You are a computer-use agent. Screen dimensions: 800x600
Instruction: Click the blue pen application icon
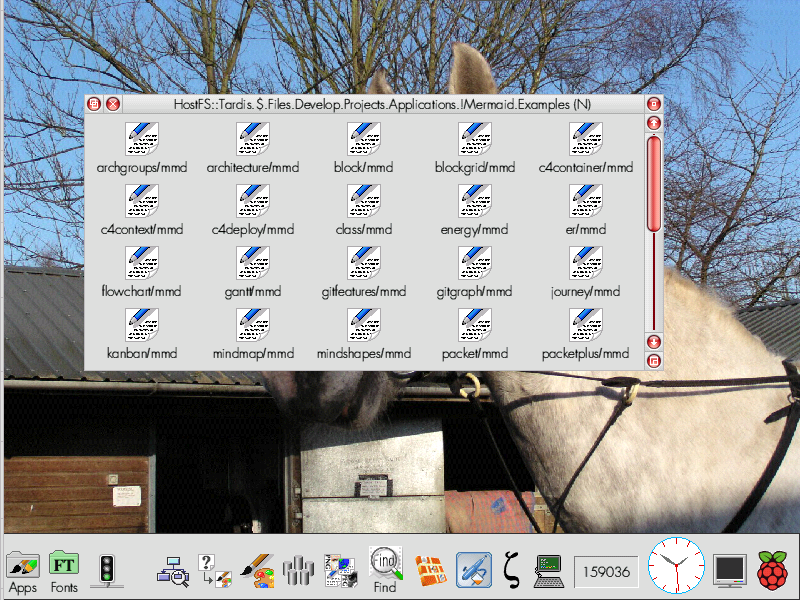tap(474, 570)
